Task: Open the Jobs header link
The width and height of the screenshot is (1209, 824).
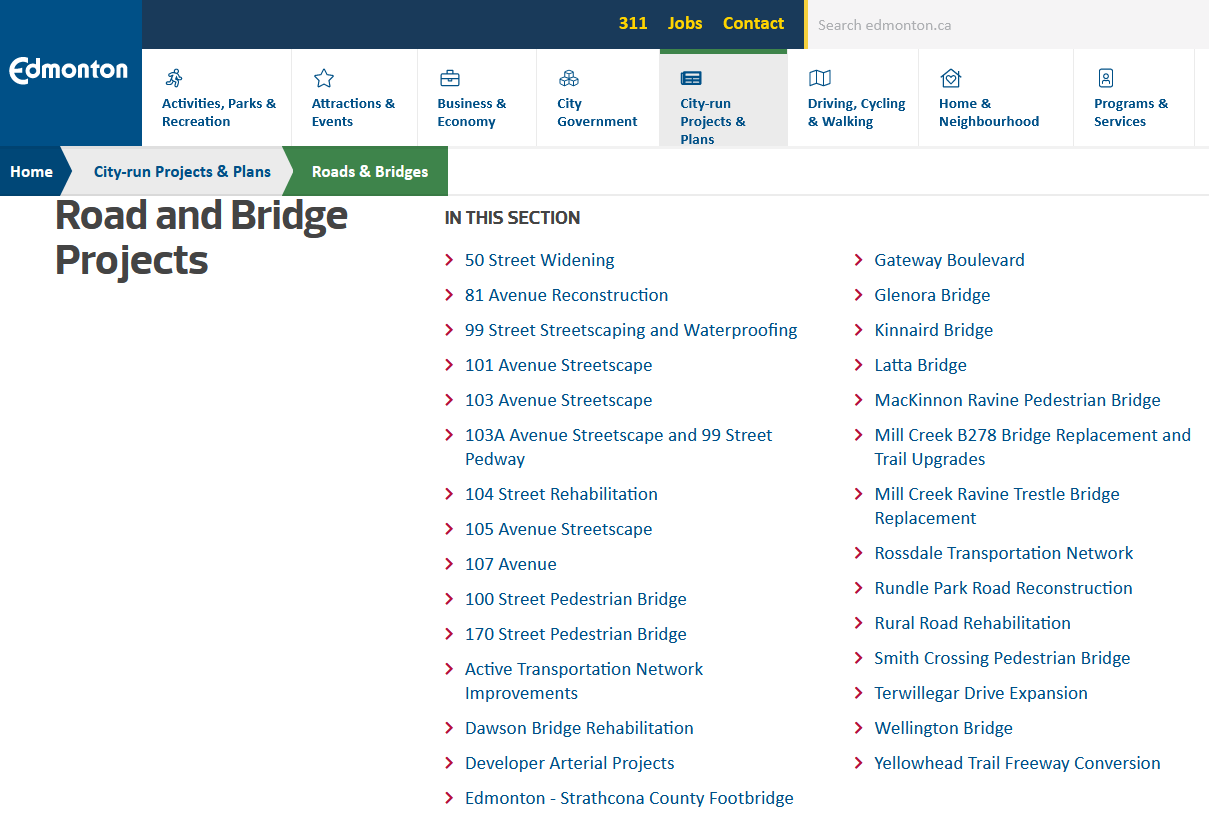Action: (x=685, y=23)
